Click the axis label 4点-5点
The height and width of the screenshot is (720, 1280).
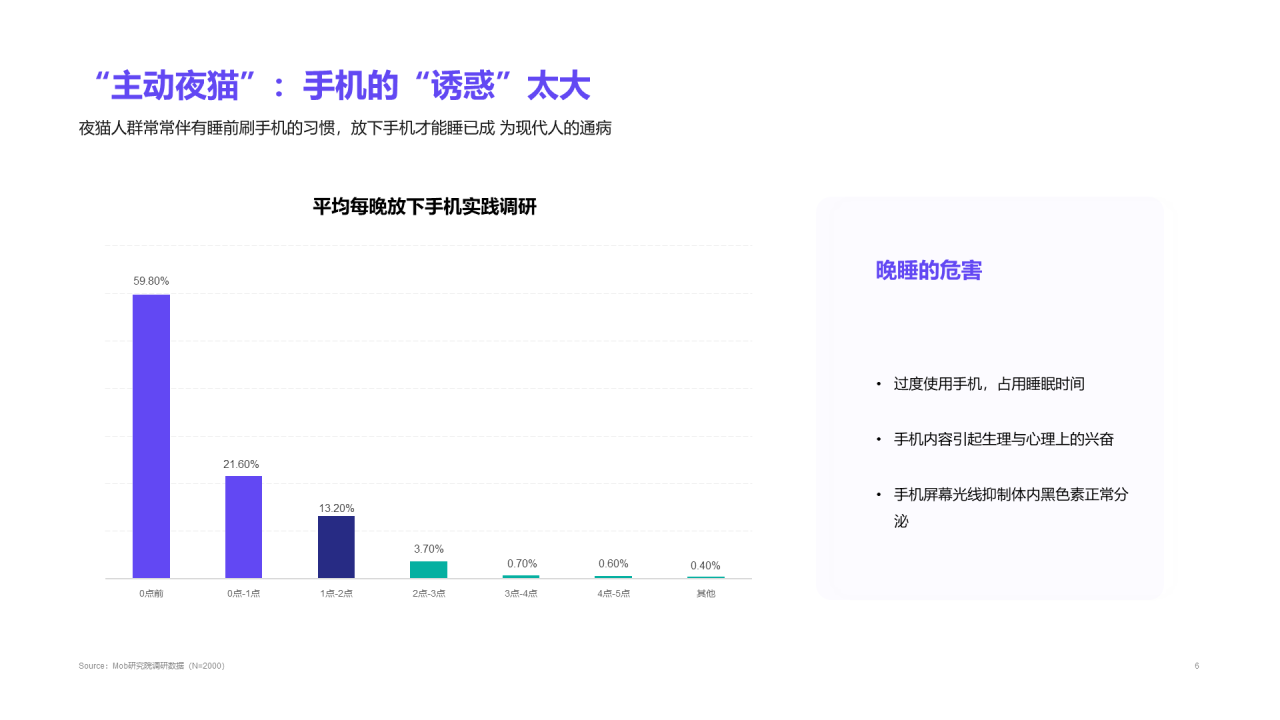pos(613,594)
